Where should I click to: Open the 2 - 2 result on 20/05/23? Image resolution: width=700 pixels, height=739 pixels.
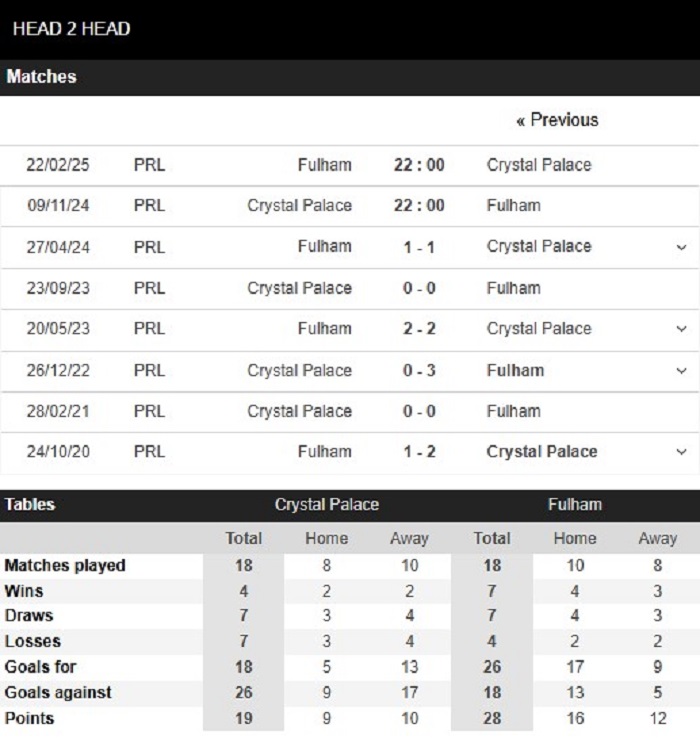[419, 328]
